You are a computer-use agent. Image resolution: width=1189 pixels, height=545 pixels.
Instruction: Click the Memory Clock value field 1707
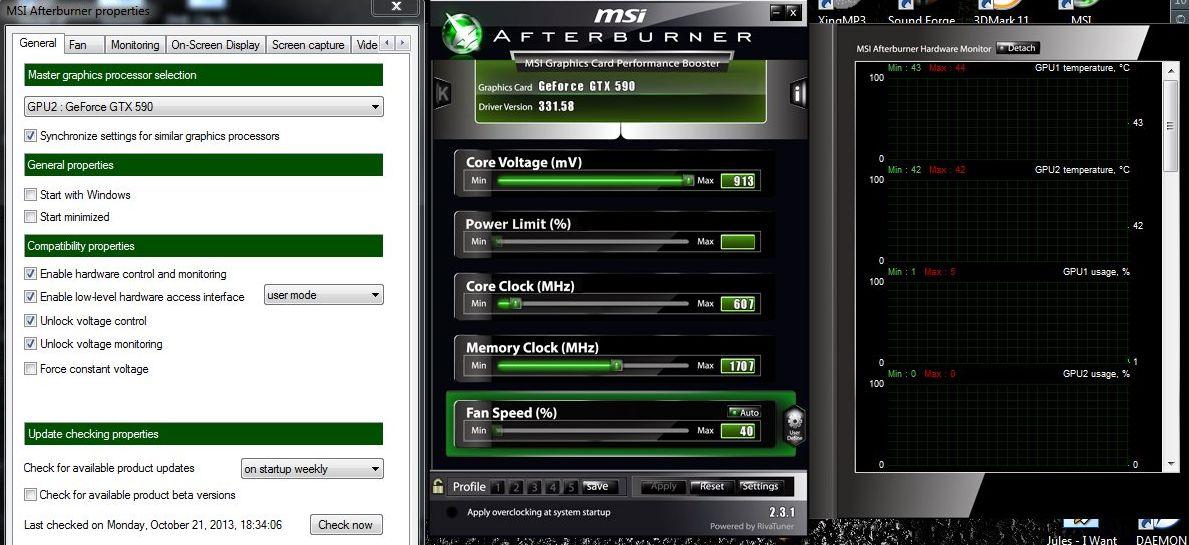738,366
